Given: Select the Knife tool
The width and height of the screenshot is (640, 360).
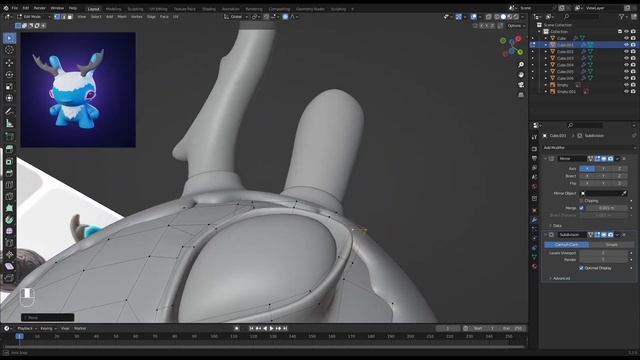Looking at the screenshot, I should click(x=9, y=196).
